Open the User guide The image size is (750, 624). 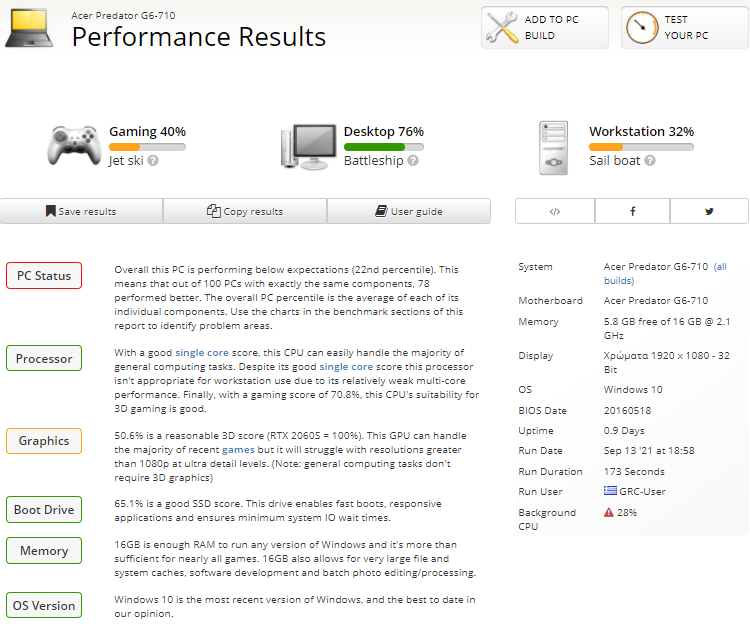pos(409,211)
